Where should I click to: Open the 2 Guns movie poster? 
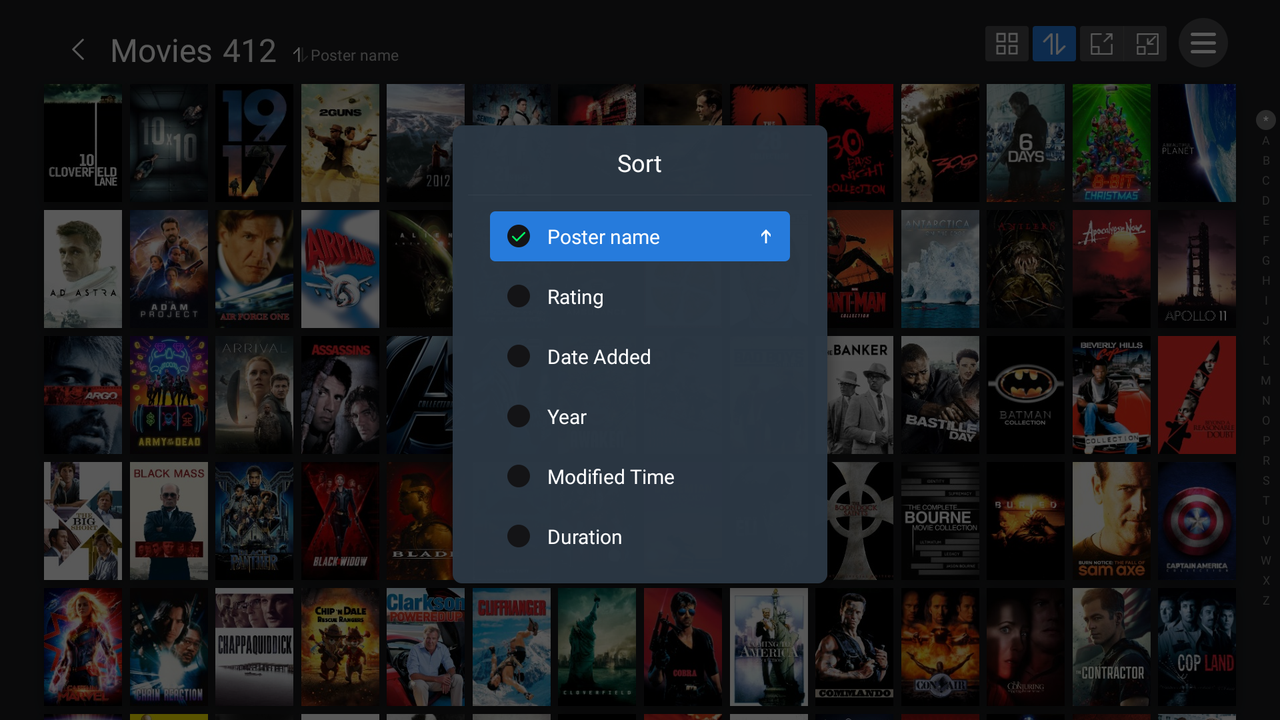(340, 143)
